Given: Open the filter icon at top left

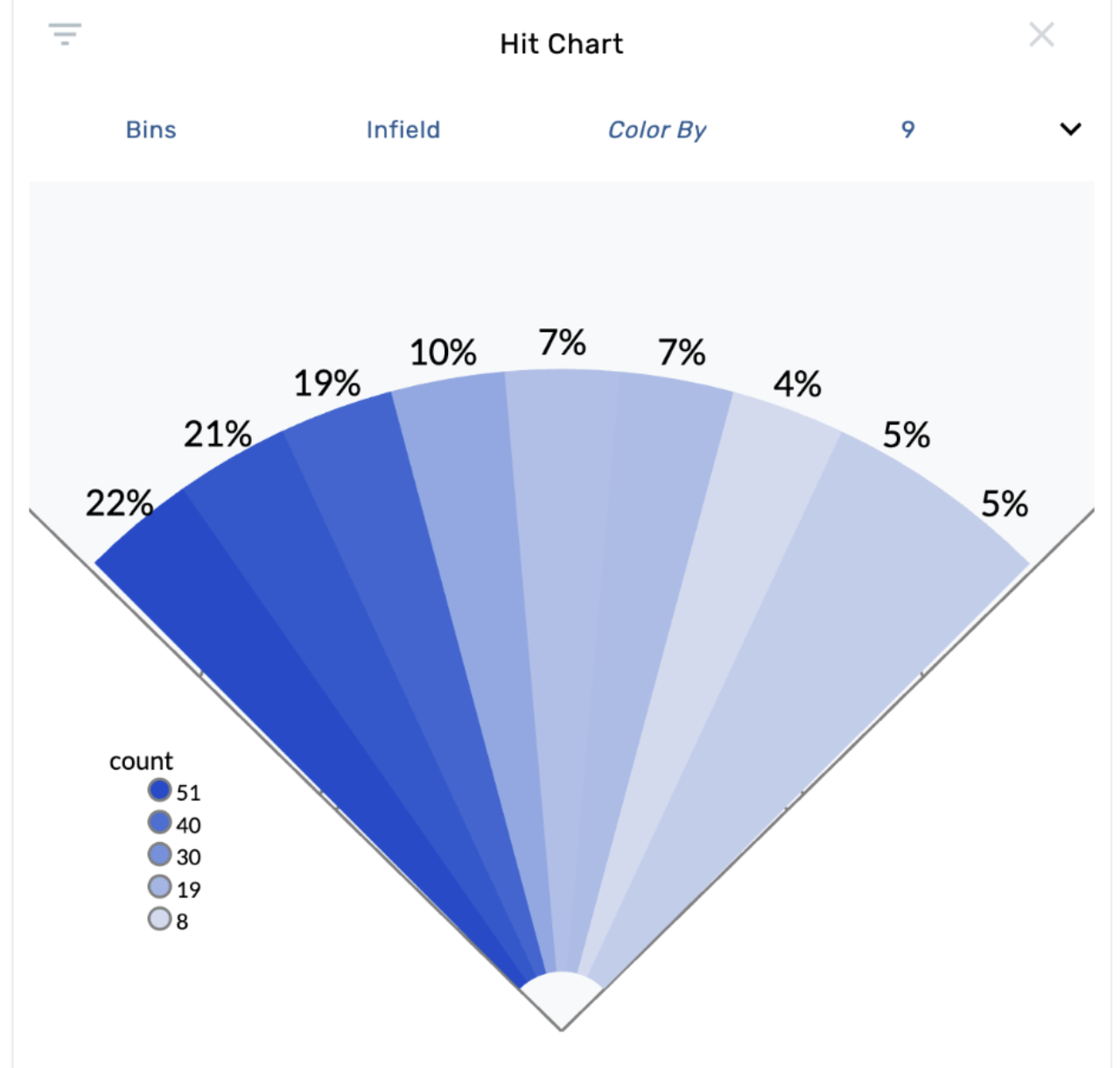Looking at the screenshot, I should coord(65,35).
